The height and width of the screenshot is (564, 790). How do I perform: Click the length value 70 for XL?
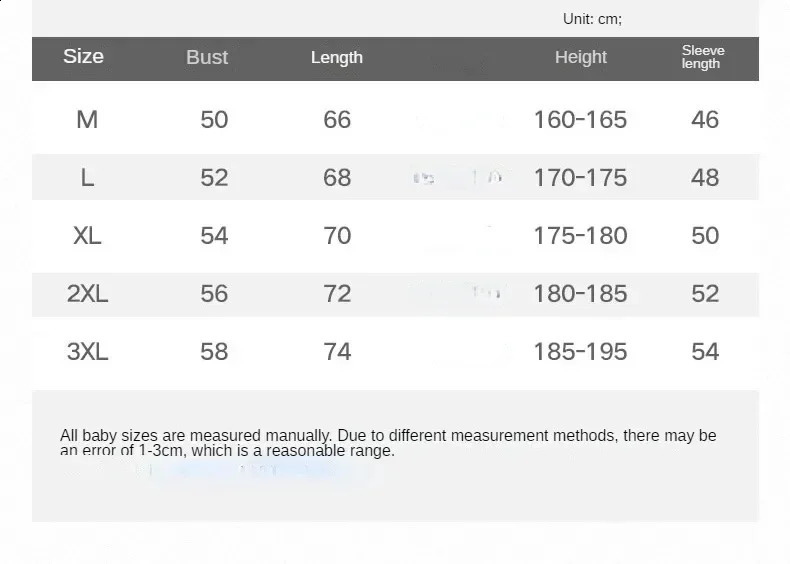coord(337,236)
